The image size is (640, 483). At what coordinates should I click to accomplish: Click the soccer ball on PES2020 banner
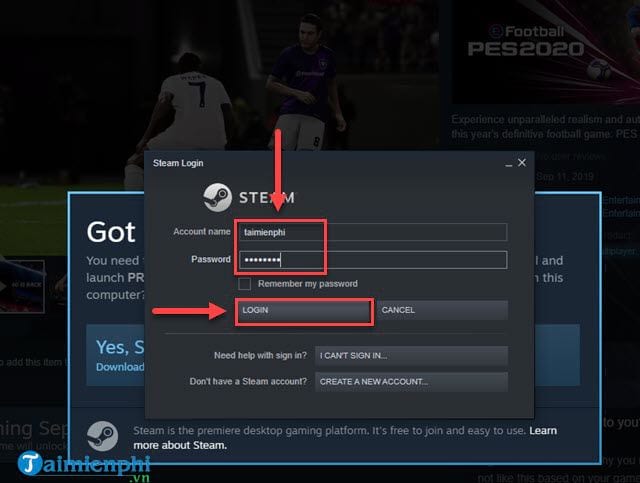599,69
